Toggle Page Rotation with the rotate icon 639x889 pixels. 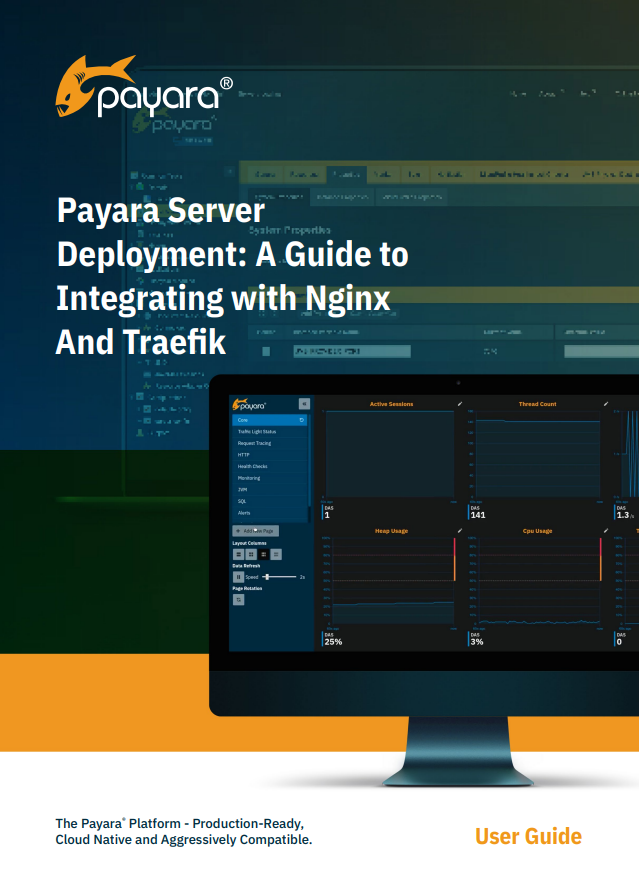(x=238, y=600)
